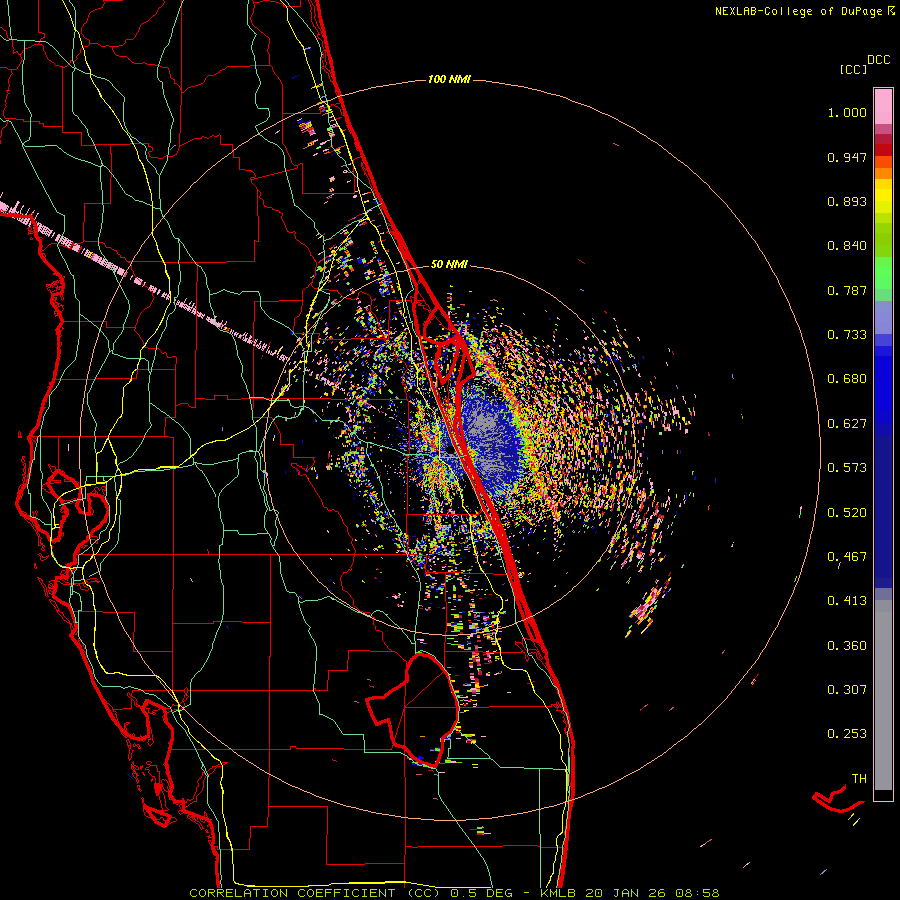Click the DCC product label
Image resolution: width=900 pixels, height=900 pixels.
[878, 60]
